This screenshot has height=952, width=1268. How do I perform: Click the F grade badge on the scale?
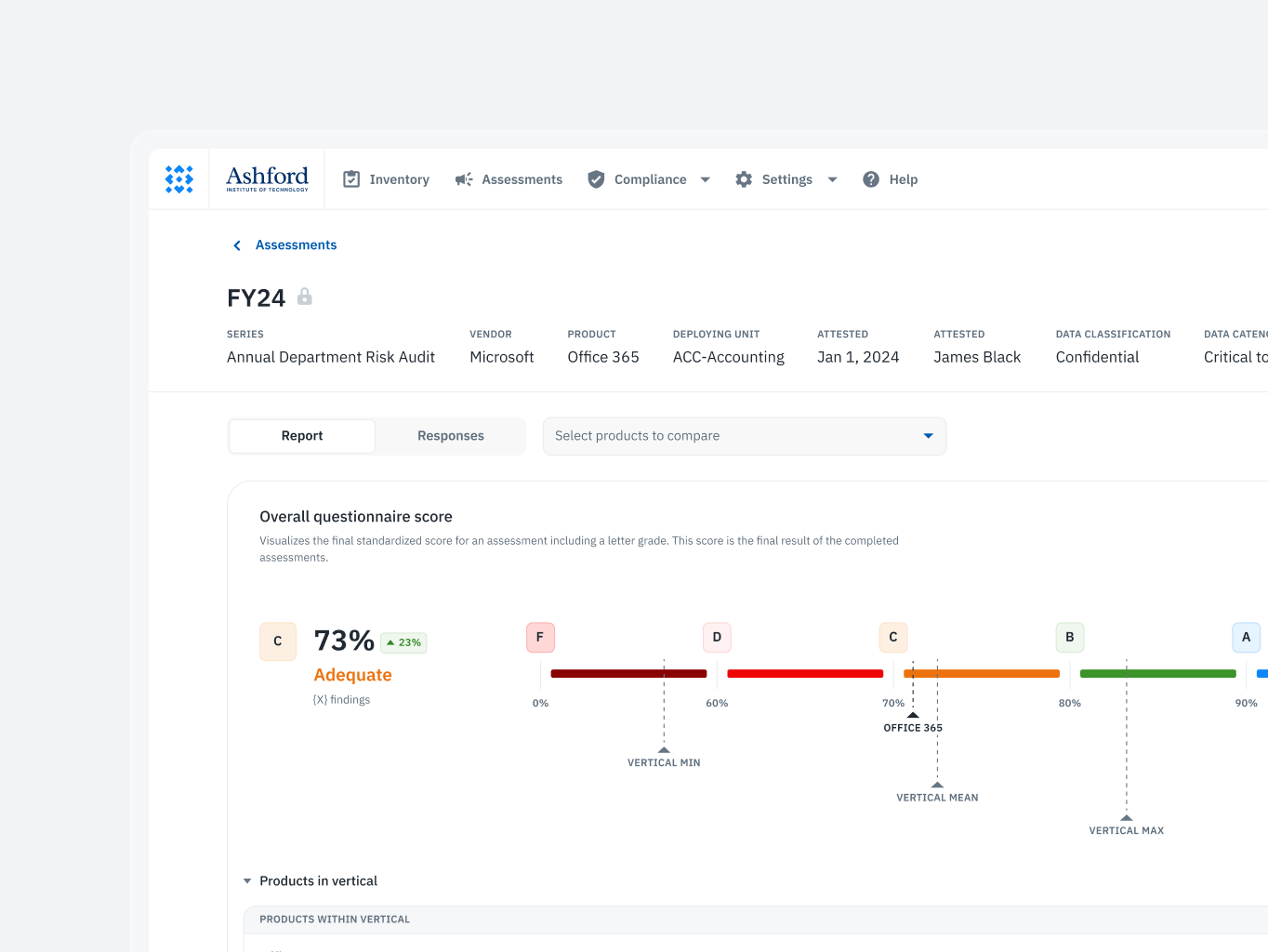coord(540,637)
